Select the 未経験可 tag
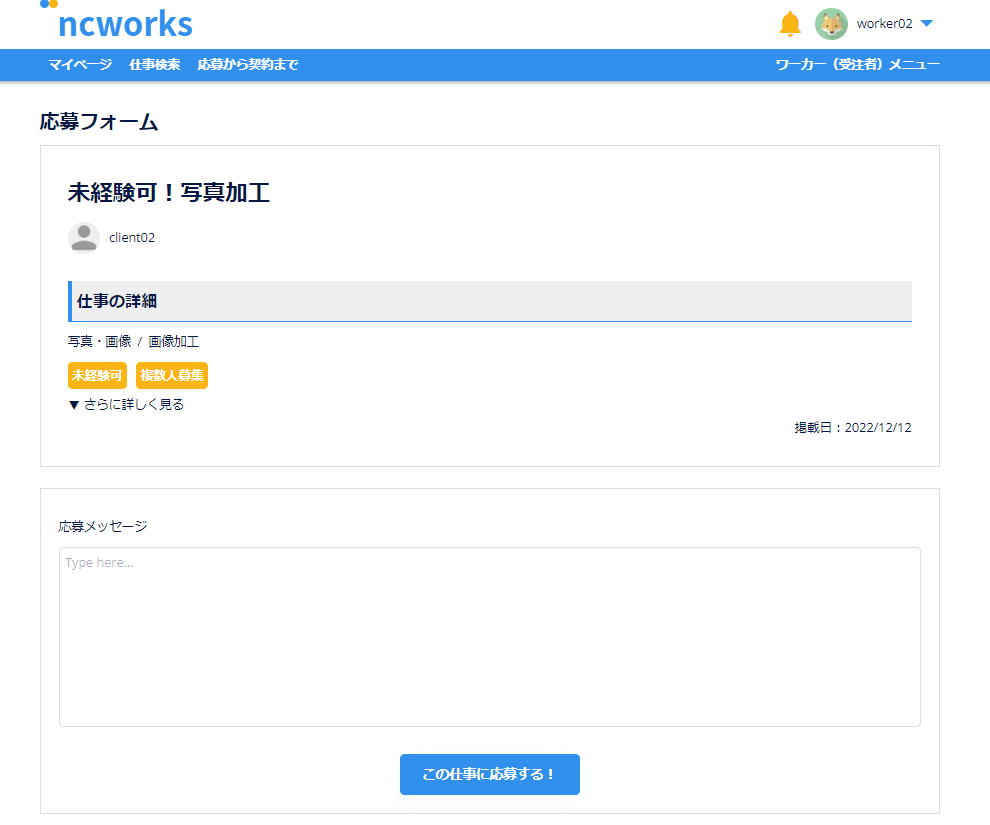Screen dimensions: 990x825 pyautogui.click(x=97, y=376)
